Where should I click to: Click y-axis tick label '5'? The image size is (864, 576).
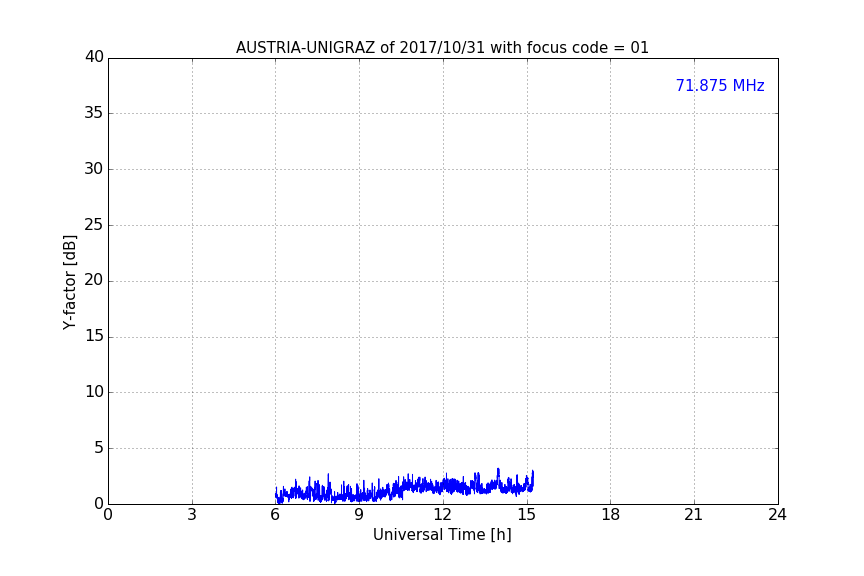coord(99,448)
